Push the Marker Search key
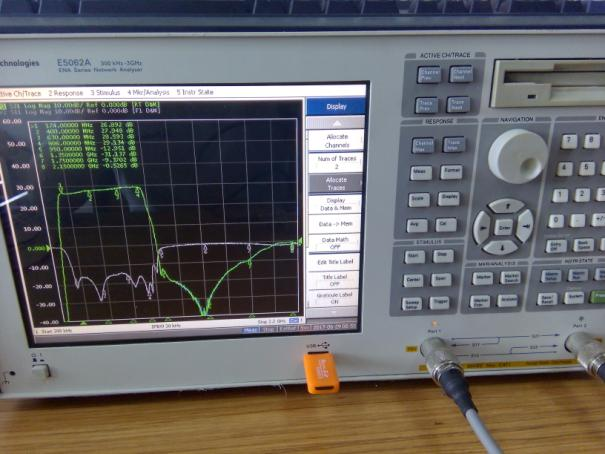The height and width of the screenshot is (454, 605). (510, 277)
